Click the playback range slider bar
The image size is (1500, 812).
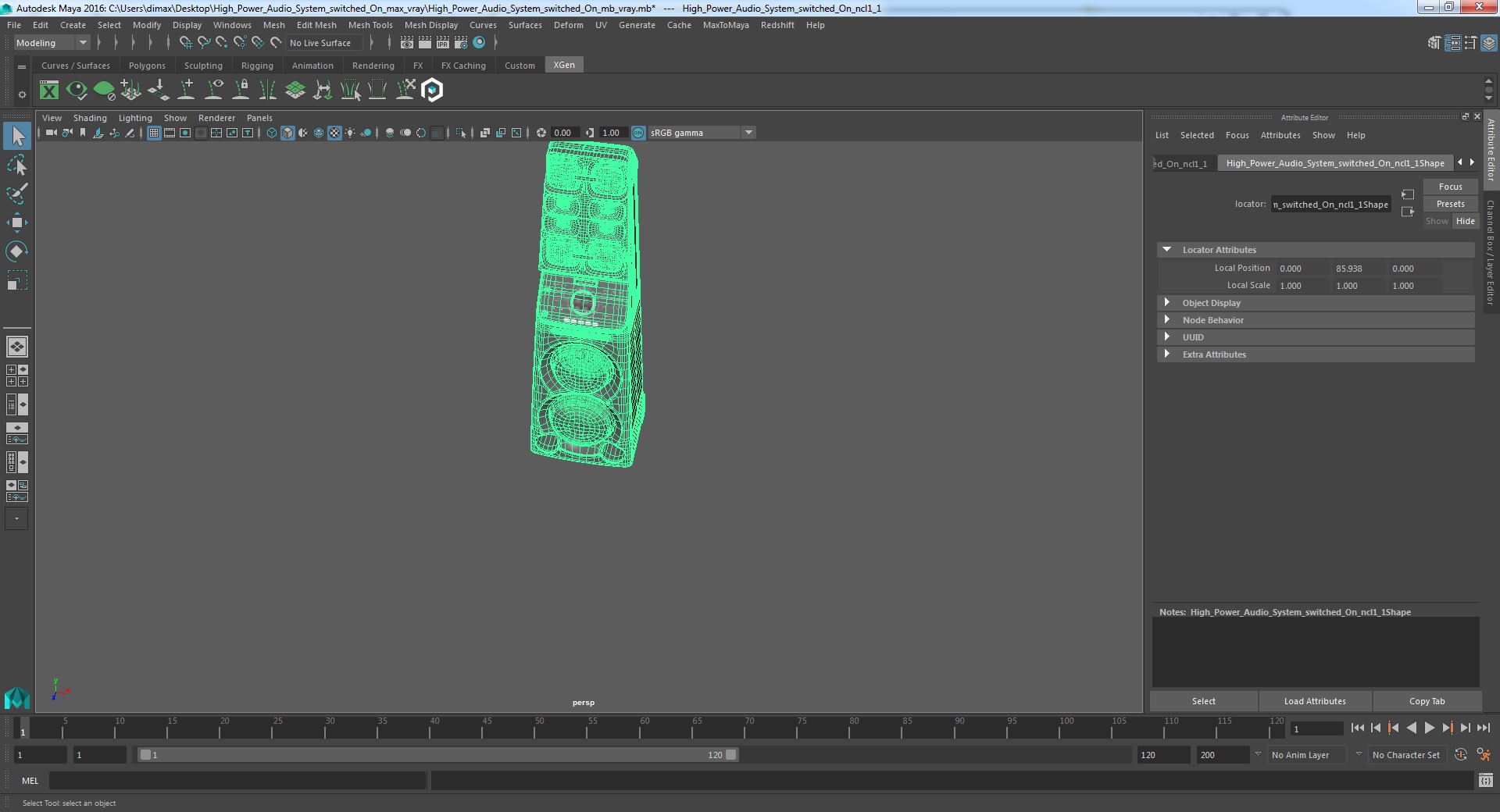click(437, 755)
